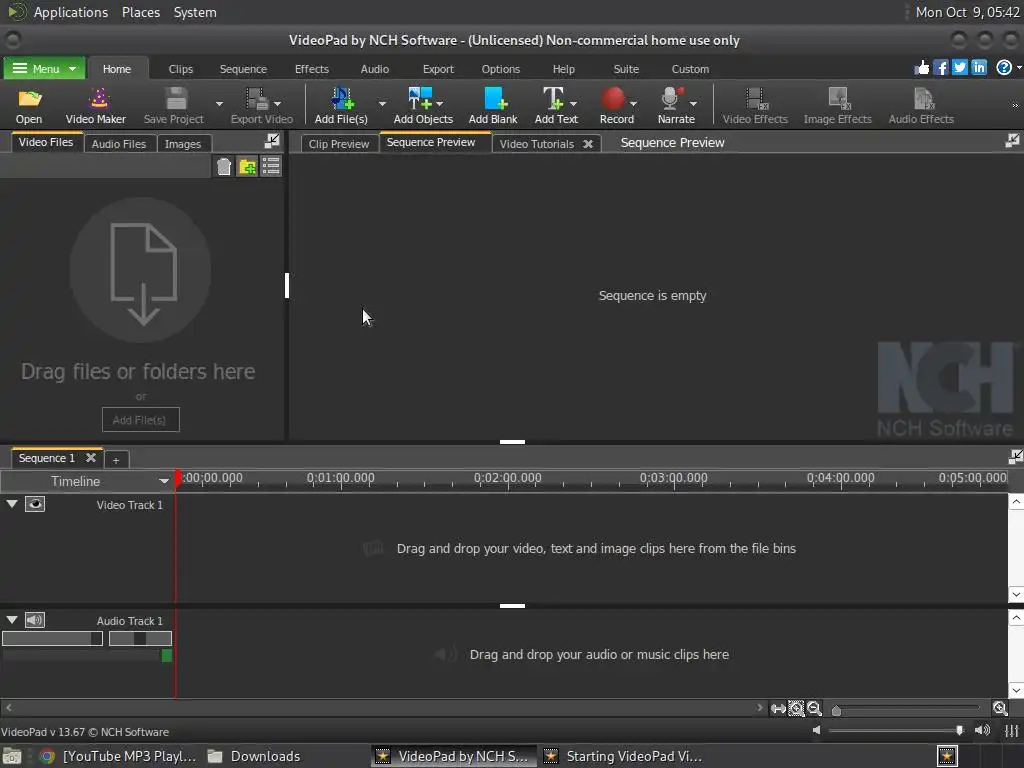This screenshot has height=768, width=1024.
Task: Open the Places system menu
Action: click(x=140, y=12)
